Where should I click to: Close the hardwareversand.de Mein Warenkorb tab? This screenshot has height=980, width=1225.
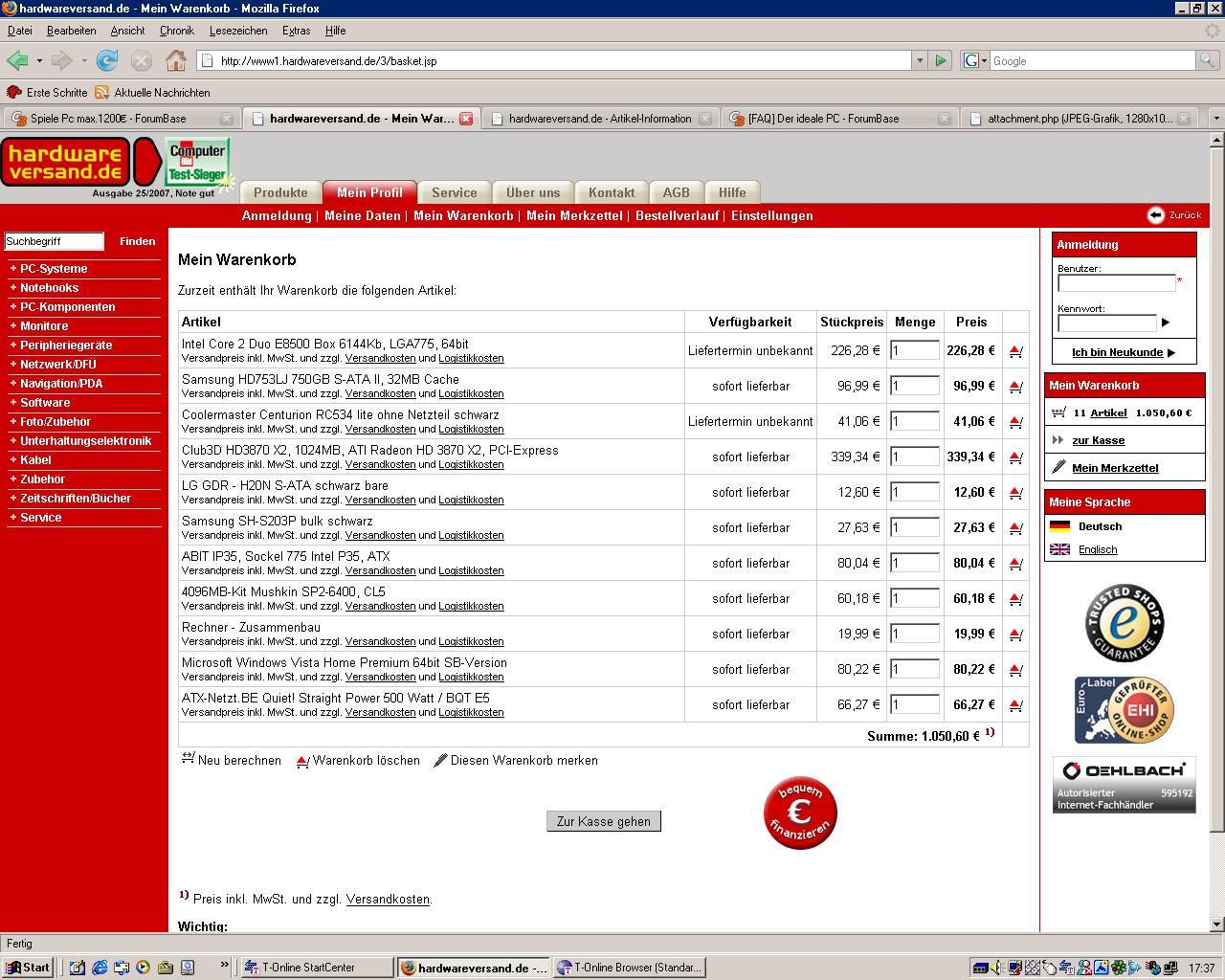466,119
